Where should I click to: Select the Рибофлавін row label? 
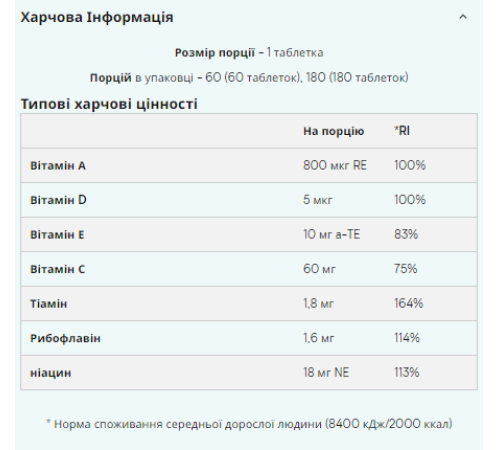point(65,338)
